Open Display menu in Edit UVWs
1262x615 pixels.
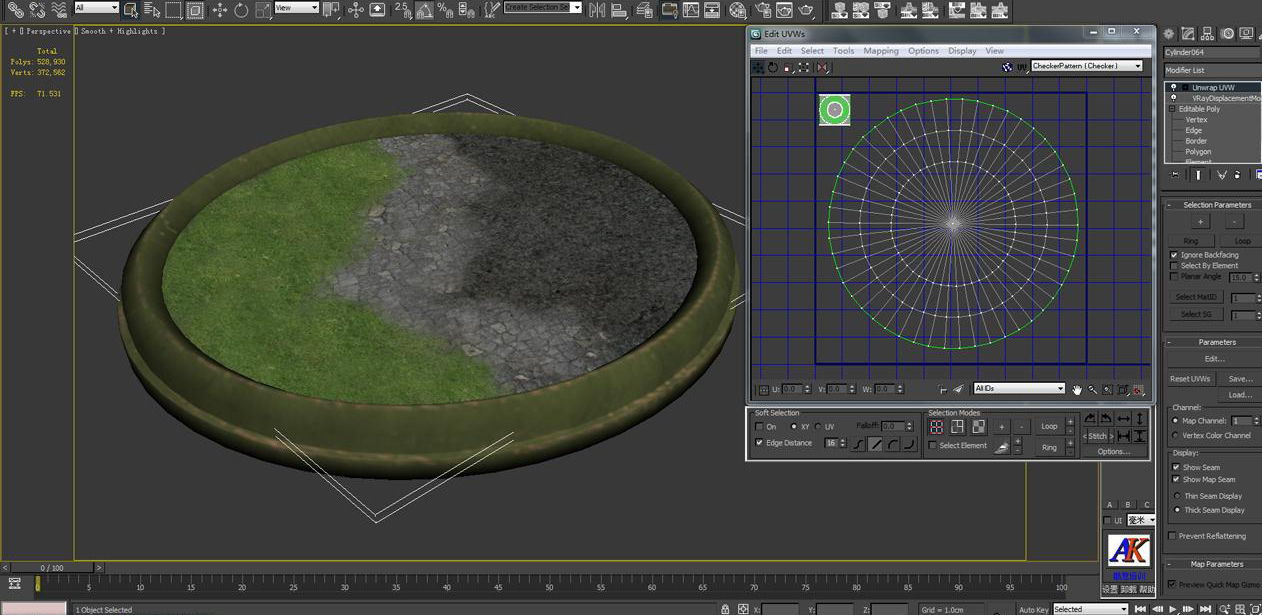tap(962, 51)
